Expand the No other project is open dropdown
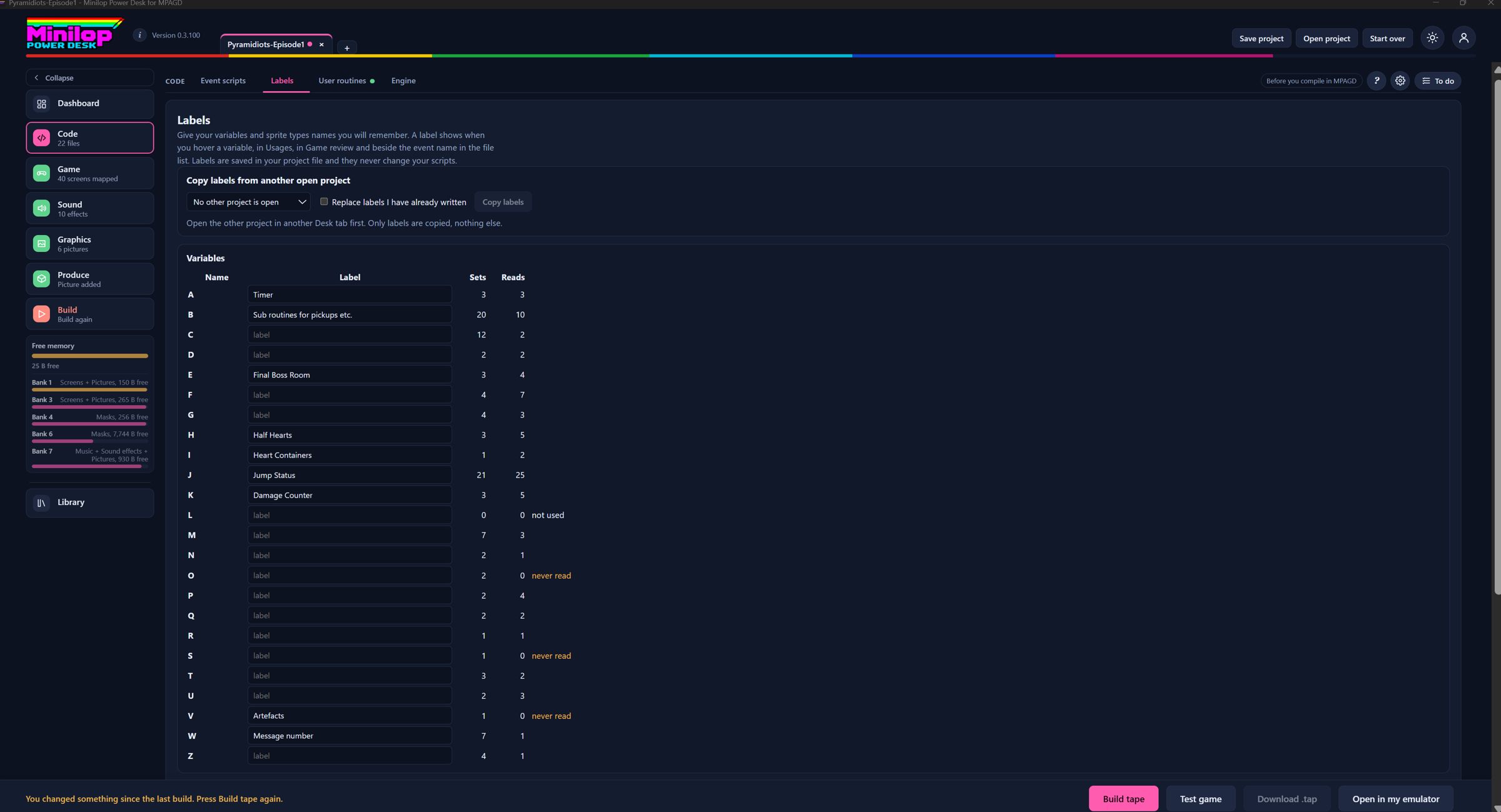 [x=248, y=202]
